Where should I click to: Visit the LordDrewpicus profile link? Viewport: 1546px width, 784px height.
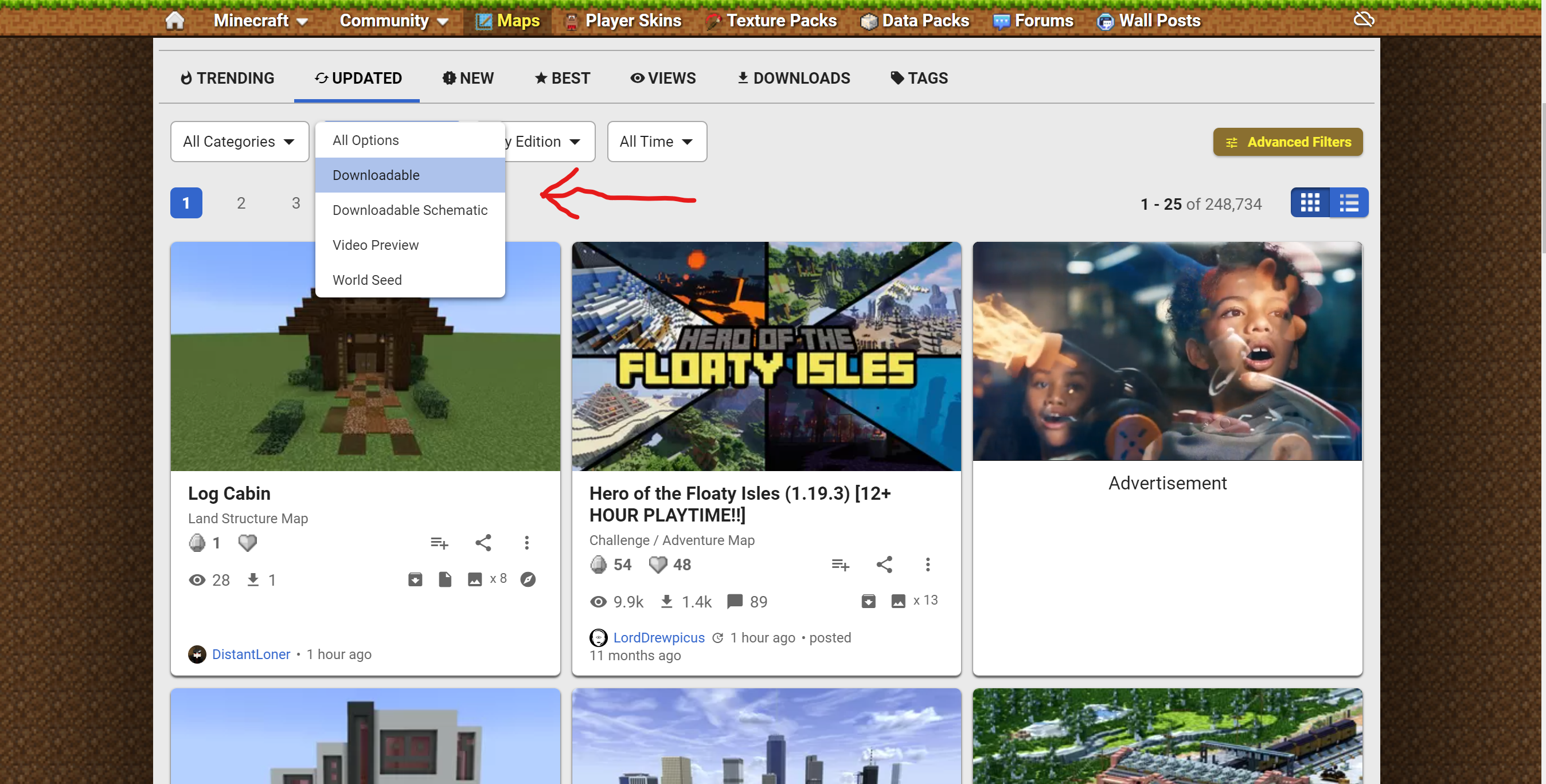[658, 638]
